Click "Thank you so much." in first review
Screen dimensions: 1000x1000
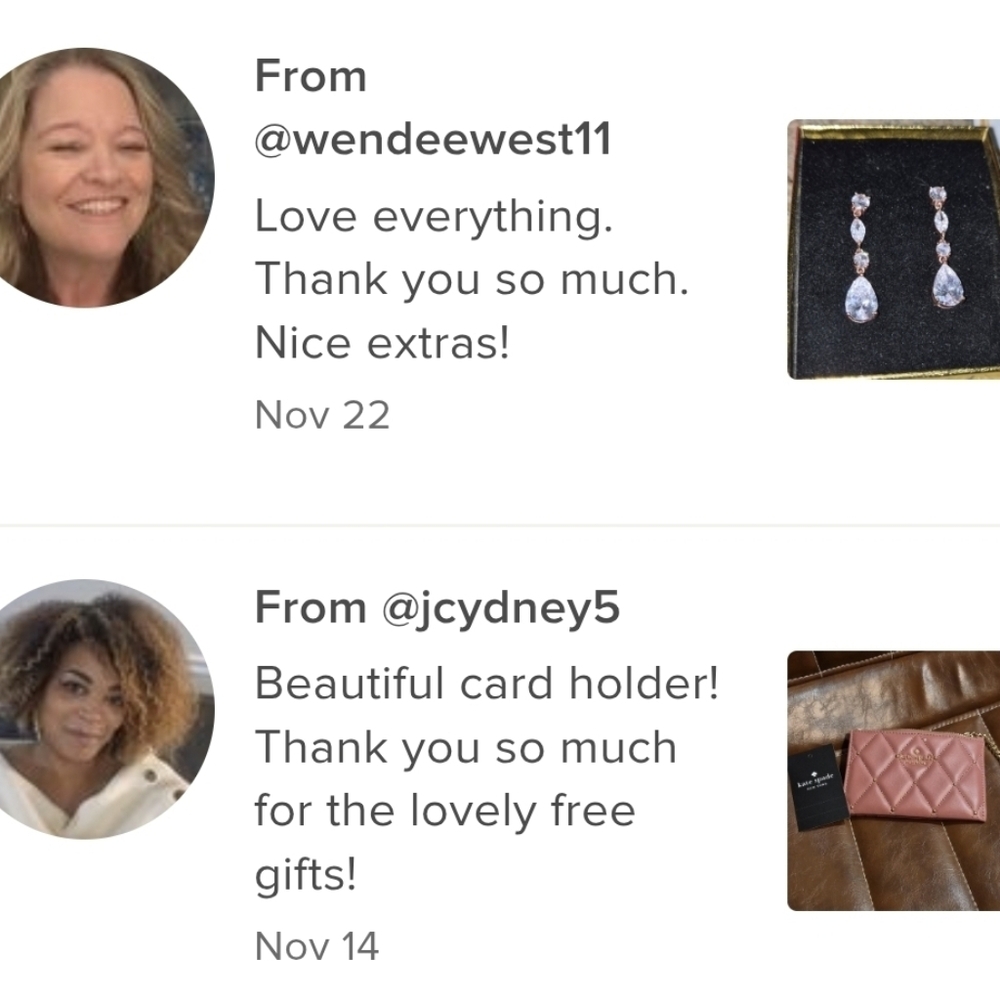click(472, 280)
